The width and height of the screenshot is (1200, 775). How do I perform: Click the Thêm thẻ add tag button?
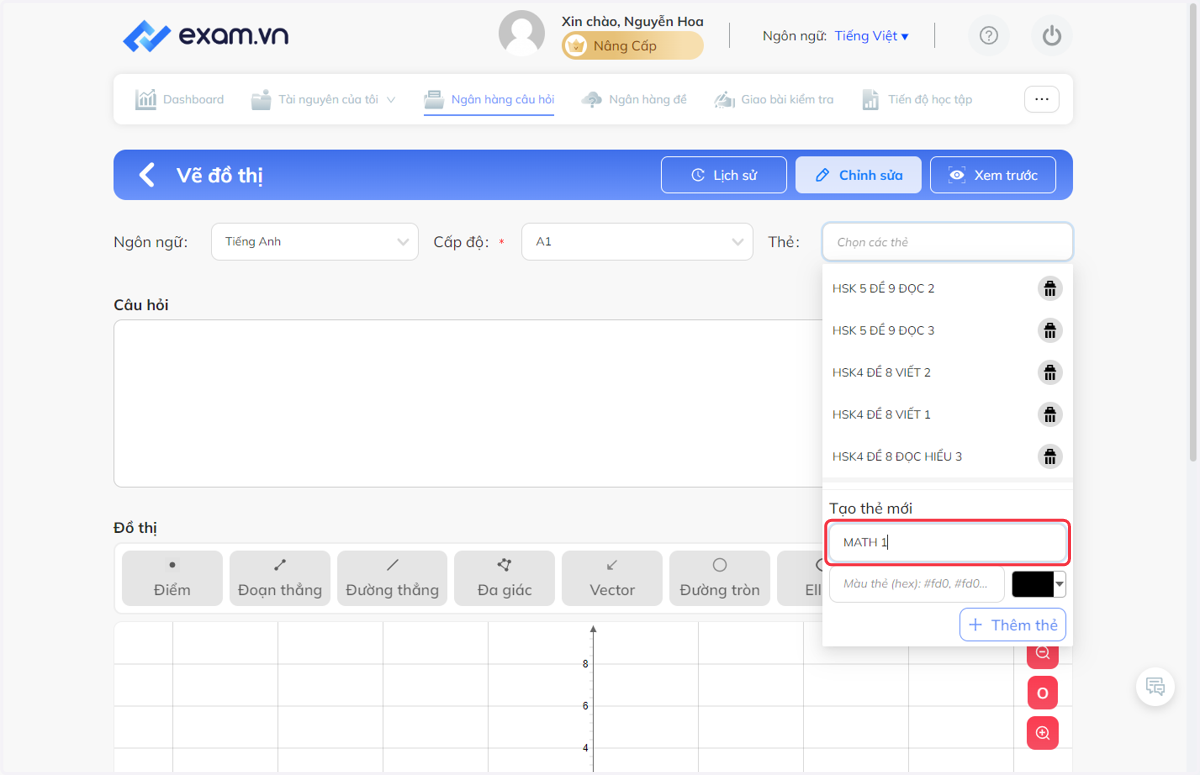[x=1012, y=625]
